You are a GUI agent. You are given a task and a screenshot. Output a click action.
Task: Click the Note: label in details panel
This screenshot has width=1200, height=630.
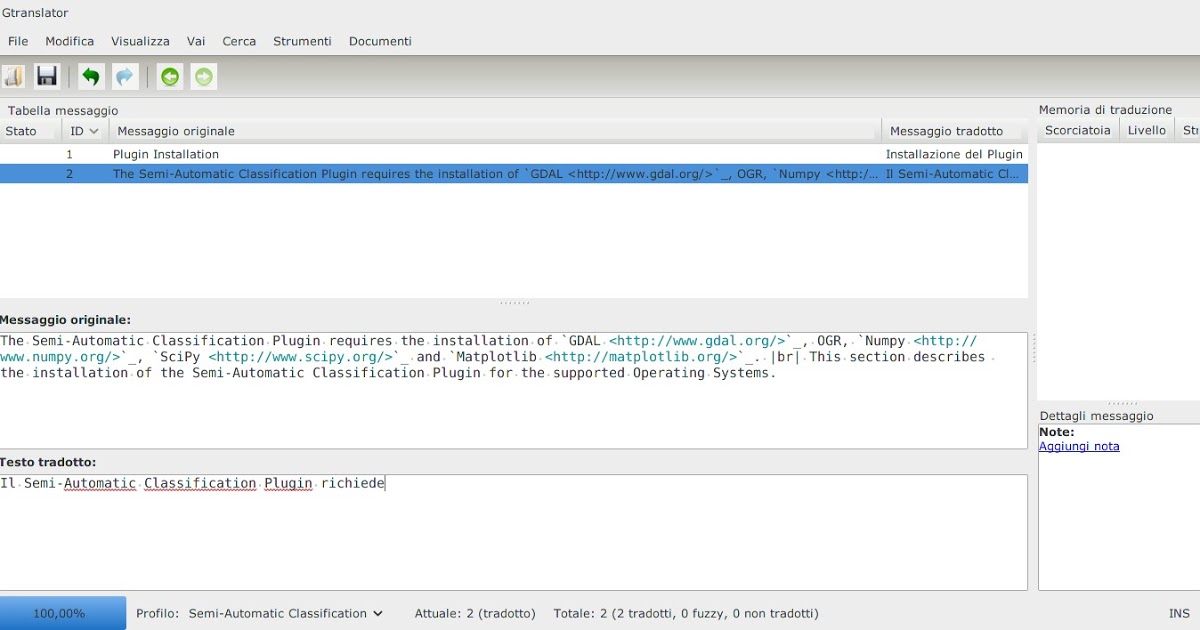pos(1057,432)
